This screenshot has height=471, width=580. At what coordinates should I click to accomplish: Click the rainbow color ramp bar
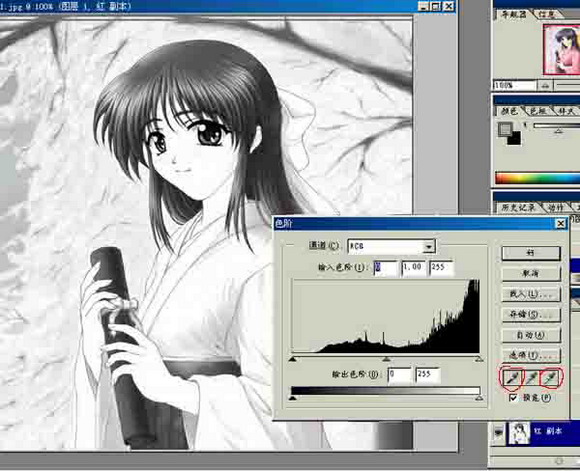(x=537, y=178)
